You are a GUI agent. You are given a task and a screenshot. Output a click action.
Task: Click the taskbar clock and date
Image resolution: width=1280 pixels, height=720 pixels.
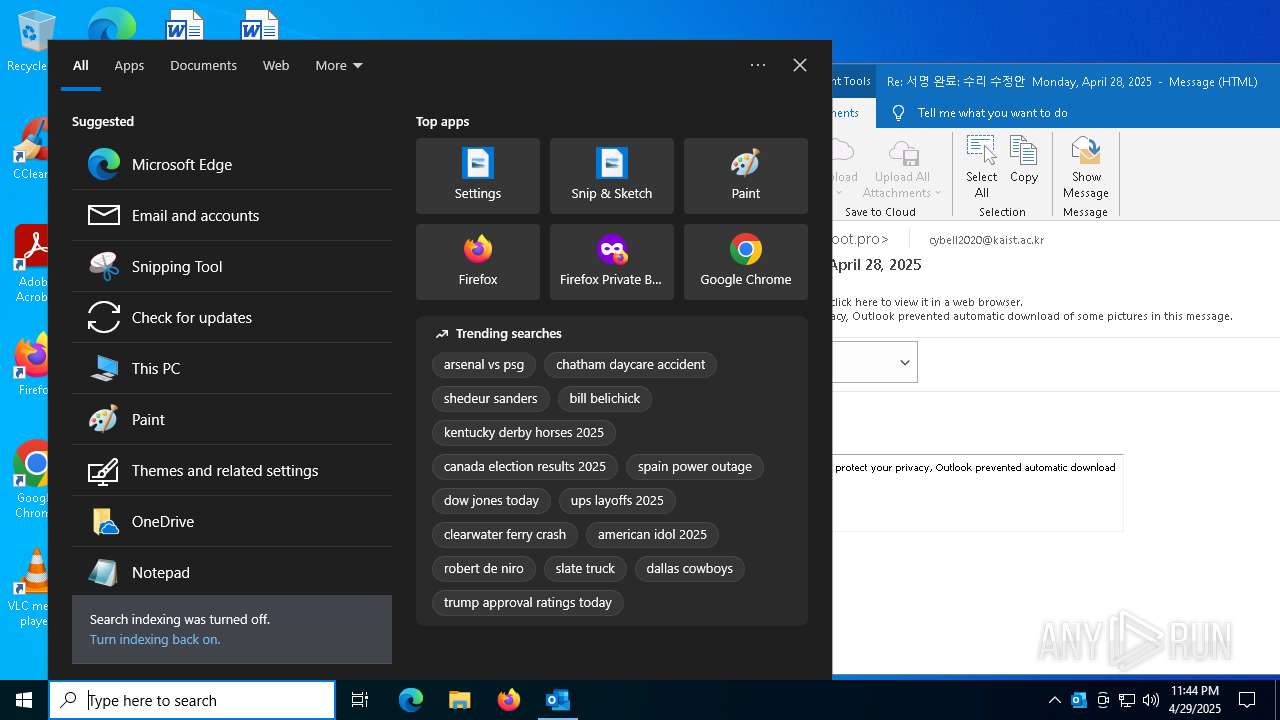click(1195, 700)
